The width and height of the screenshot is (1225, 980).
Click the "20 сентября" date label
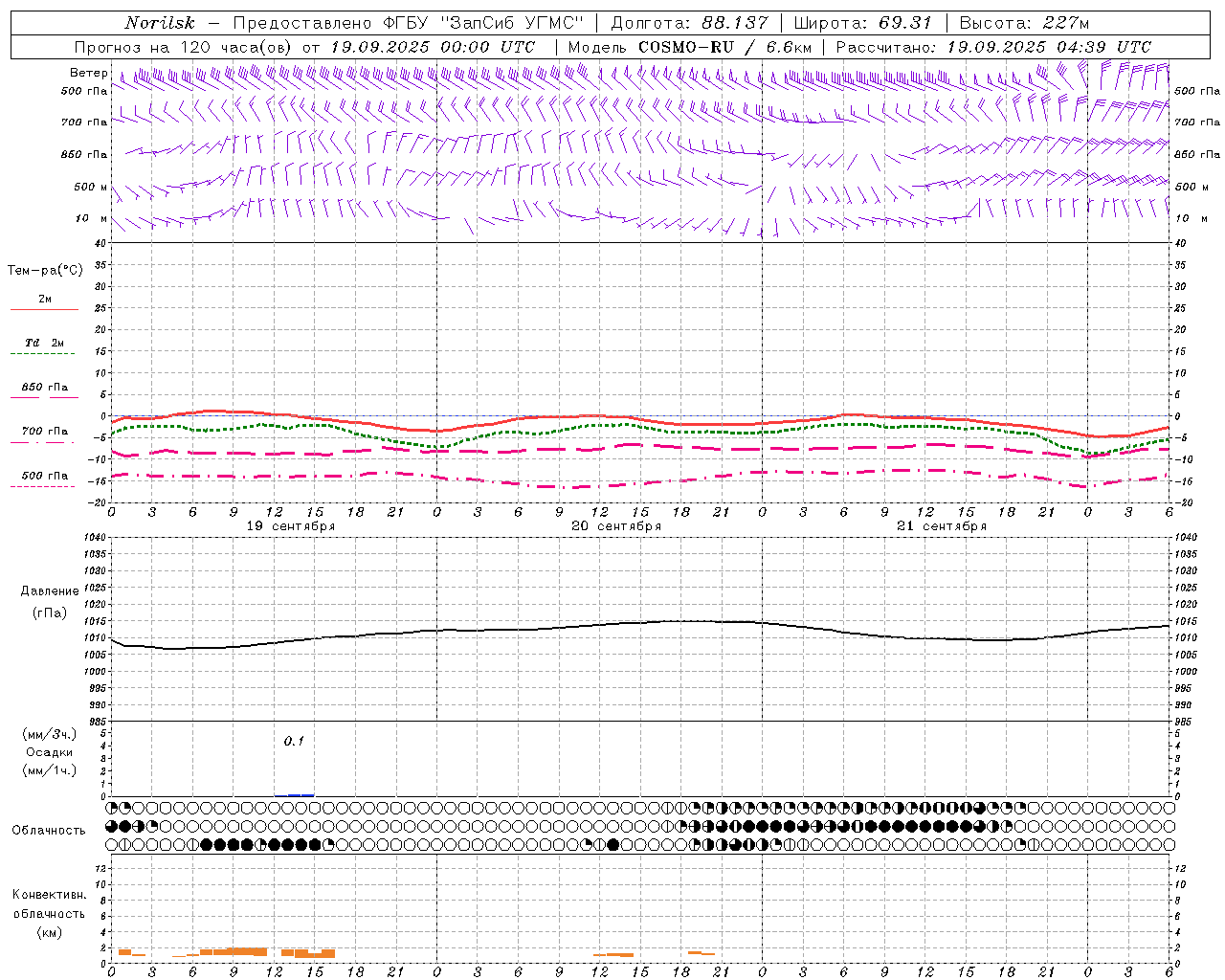click(616, 526)
